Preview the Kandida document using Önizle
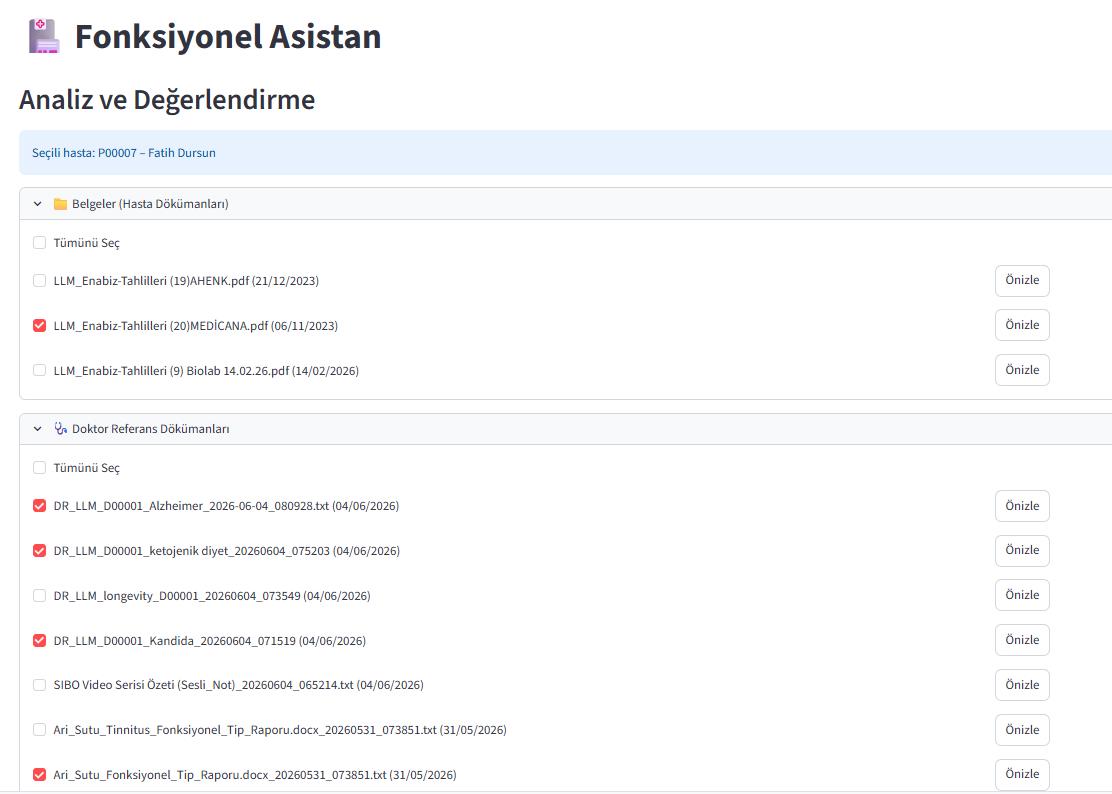The width and height of the screenshot is (1112, 794). [x=1022, y=640]
